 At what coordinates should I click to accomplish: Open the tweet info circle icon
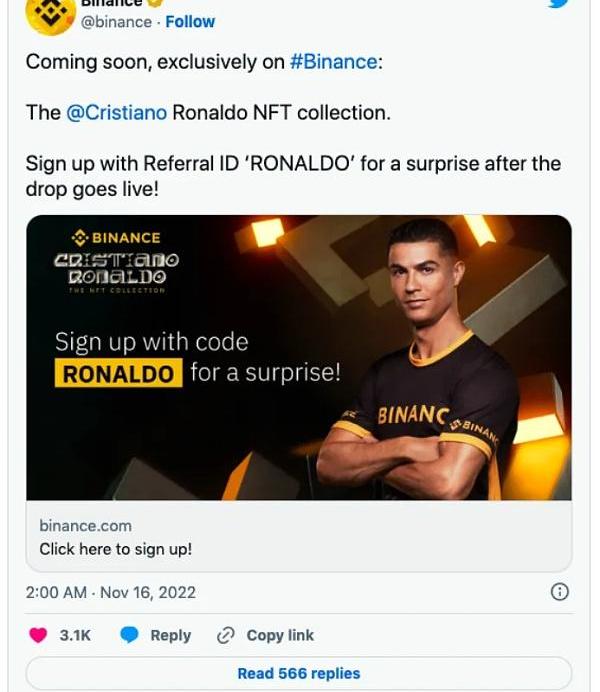click(560, 592)
